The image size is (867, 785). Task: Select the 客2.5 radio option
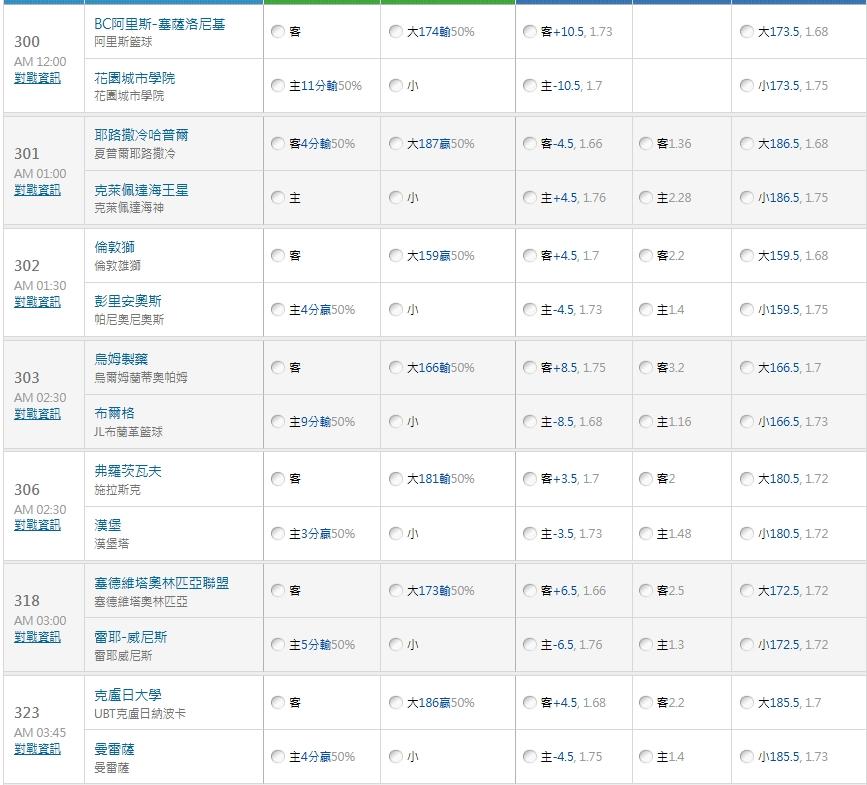tap(646, 591)
